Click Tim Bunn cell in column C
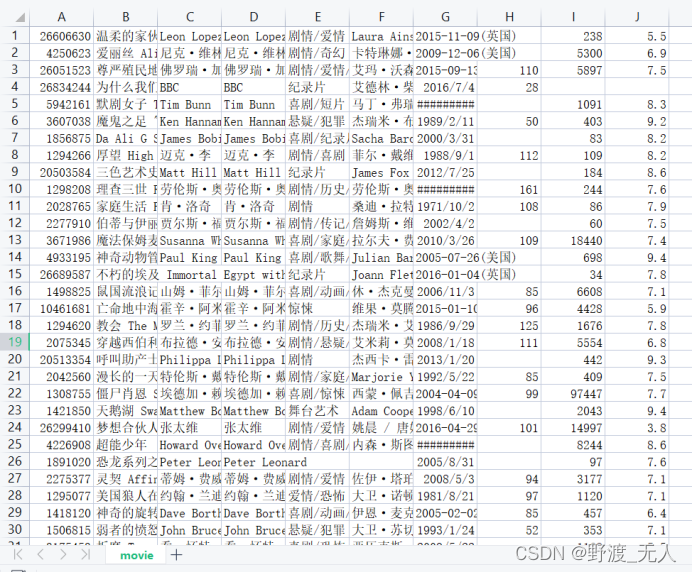The image size is (692, 573). pos(189,105)
